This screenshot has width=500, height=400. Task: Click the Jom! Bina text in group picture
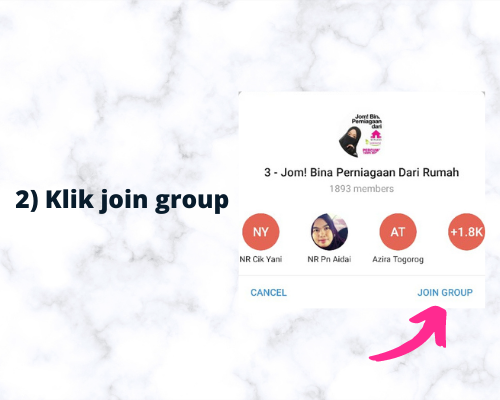click(367, 117)
